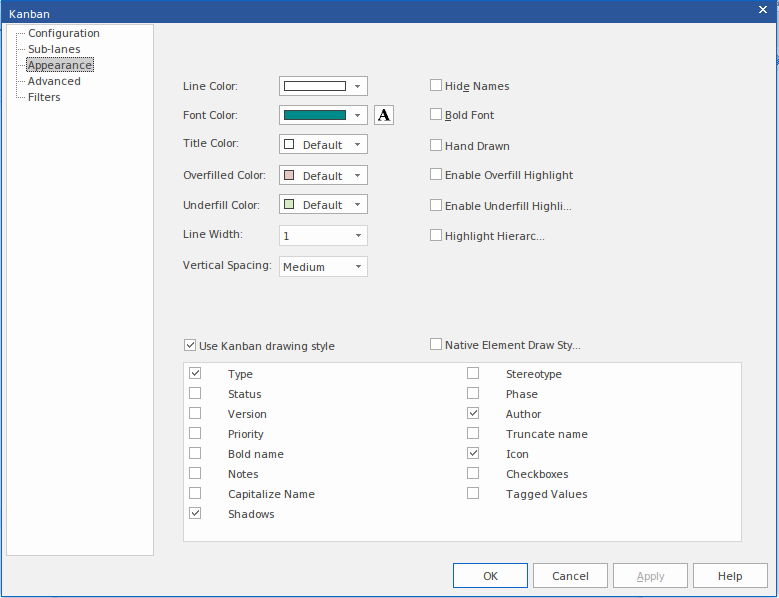
Task: Toggle the Hide Names checkbox
Action: point(436,85)
